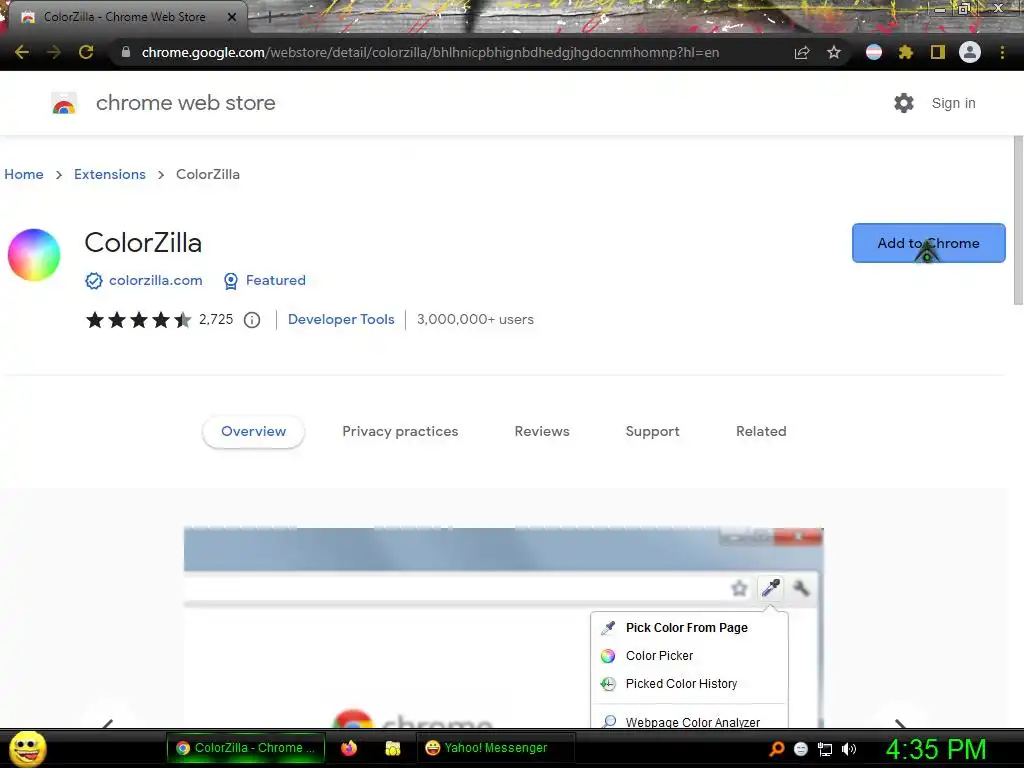Click the browser forward arrow
The width and height of the screenshot is (1024, 768).
[54, 52]
